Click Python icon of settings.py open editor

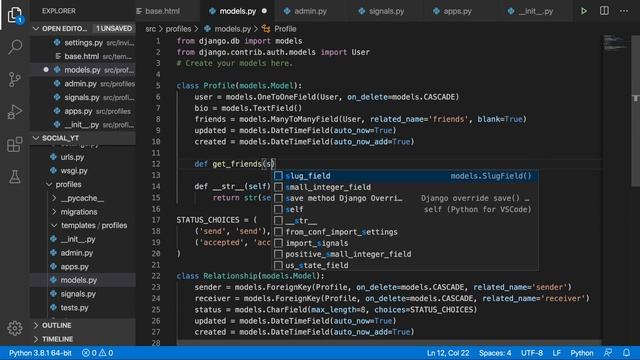click(x=57, y=42)
